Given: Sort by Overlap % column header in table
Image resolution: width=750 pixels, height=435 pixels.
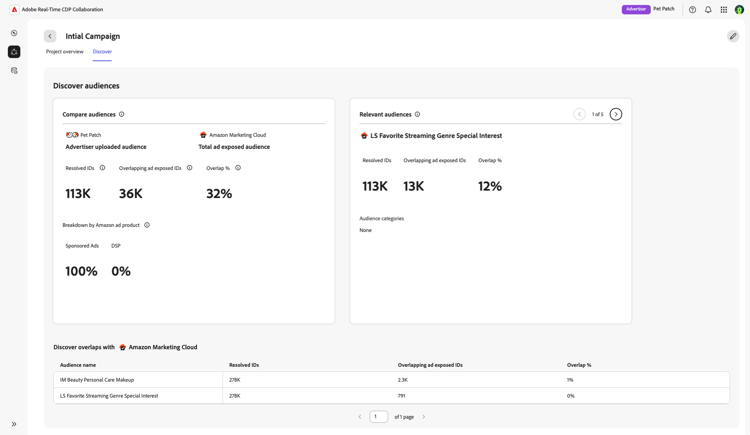Looking at the screenshot, I should point(579,365).
